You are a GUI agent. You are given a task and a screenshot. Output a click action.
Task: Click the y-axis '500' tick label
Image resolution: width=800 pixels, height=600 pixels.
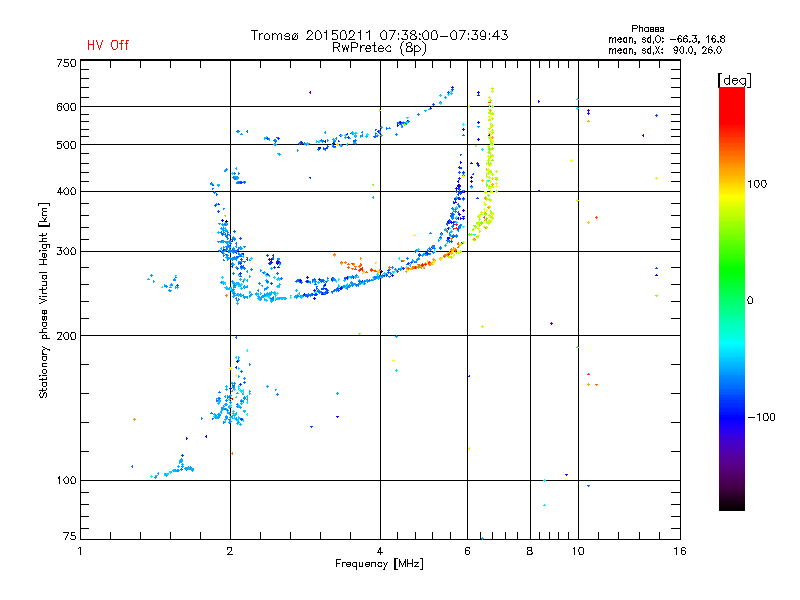coord(66,145)
